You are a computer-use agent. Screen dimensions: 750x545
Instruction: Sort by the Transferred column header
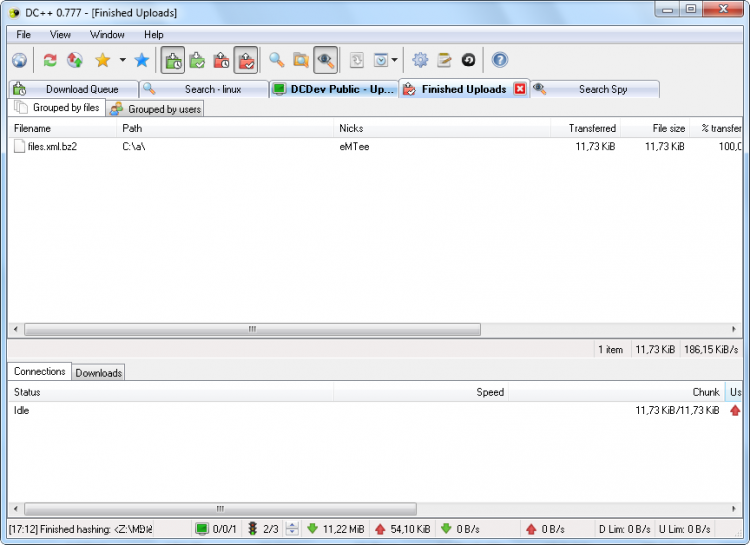pos(585,128)
